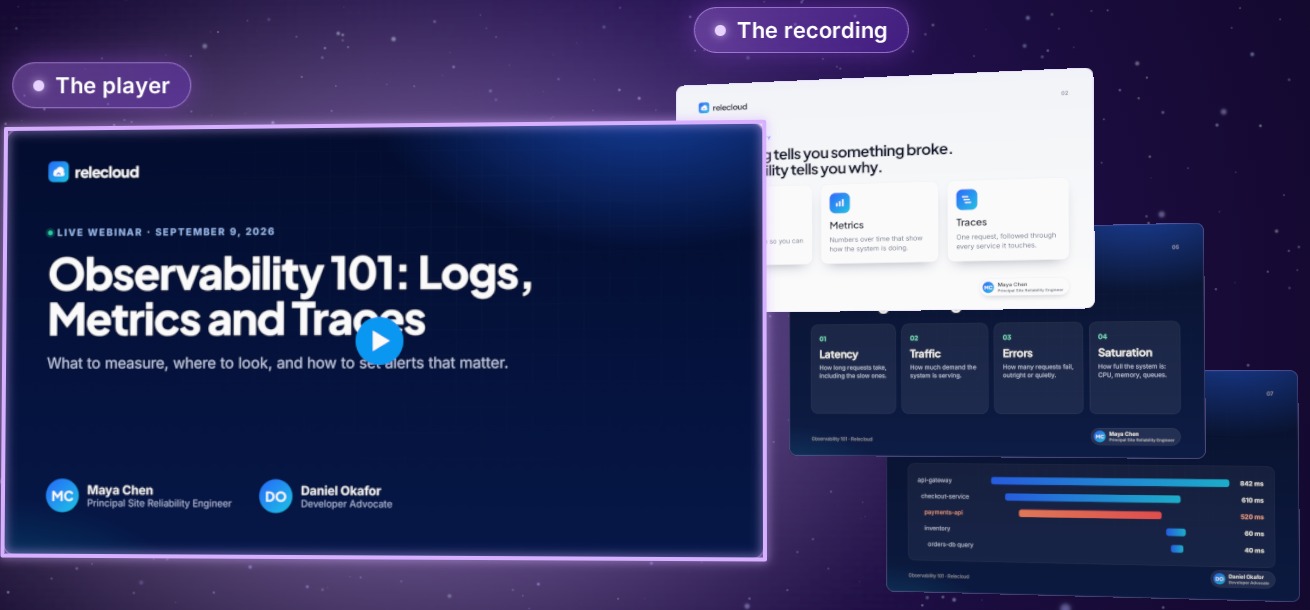The width and height of the screenshot is (1310, 610).
Task: Play the Observability 101 webinar video
Action: pyautogui.click(x=379, y=341)
